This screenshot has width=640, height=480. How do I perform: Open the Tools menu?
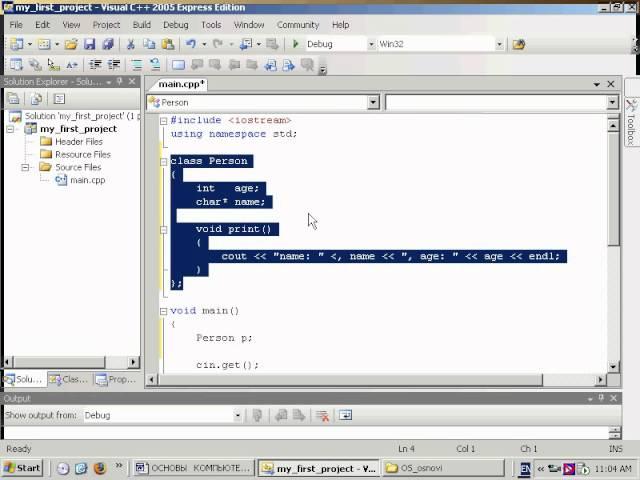[x=211, y=24]
